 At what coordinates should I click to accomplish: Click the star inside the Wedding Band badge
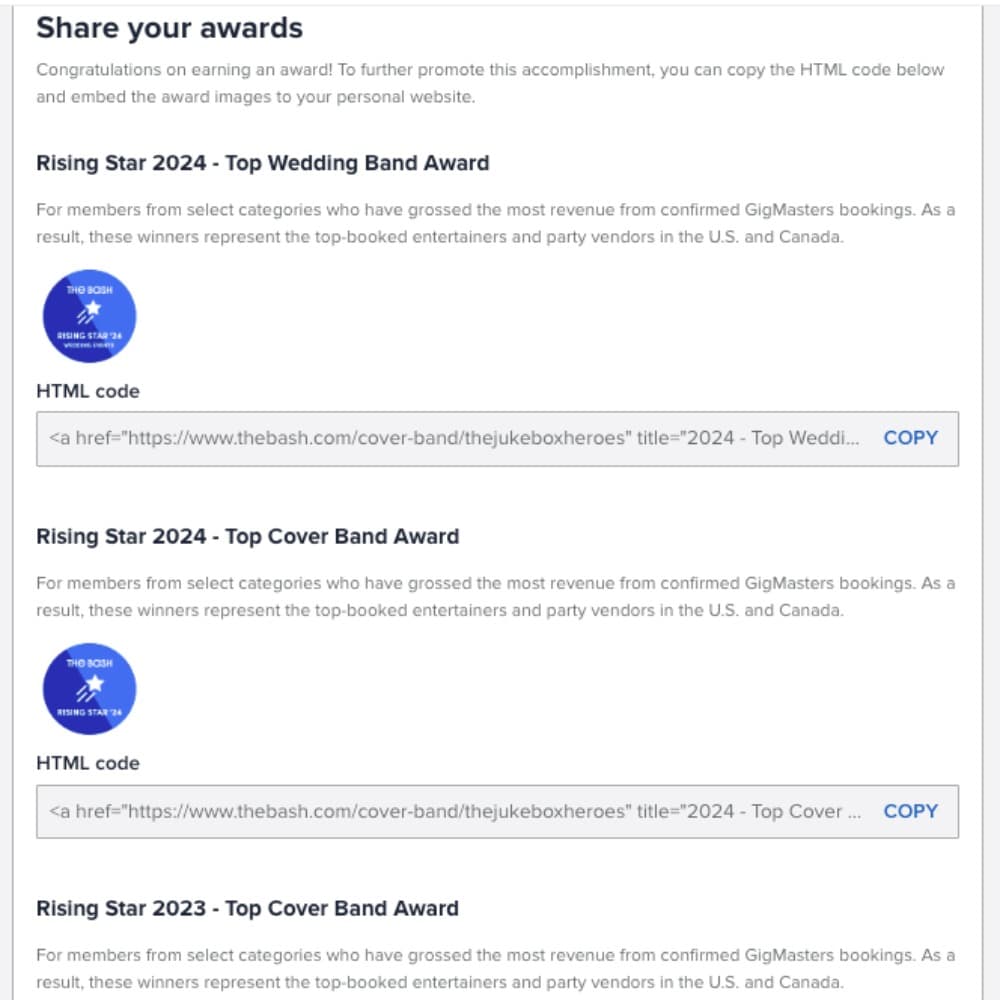click(94, 309)
